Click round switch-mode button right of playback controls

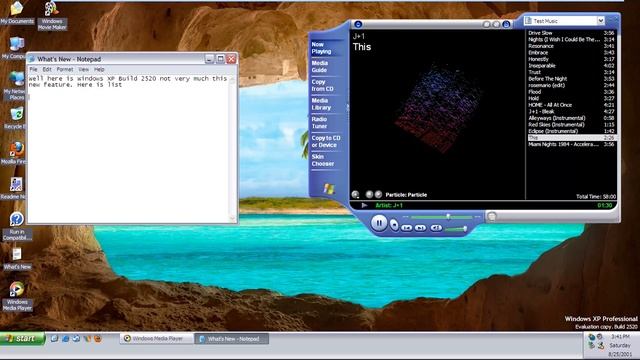[492, 216]
